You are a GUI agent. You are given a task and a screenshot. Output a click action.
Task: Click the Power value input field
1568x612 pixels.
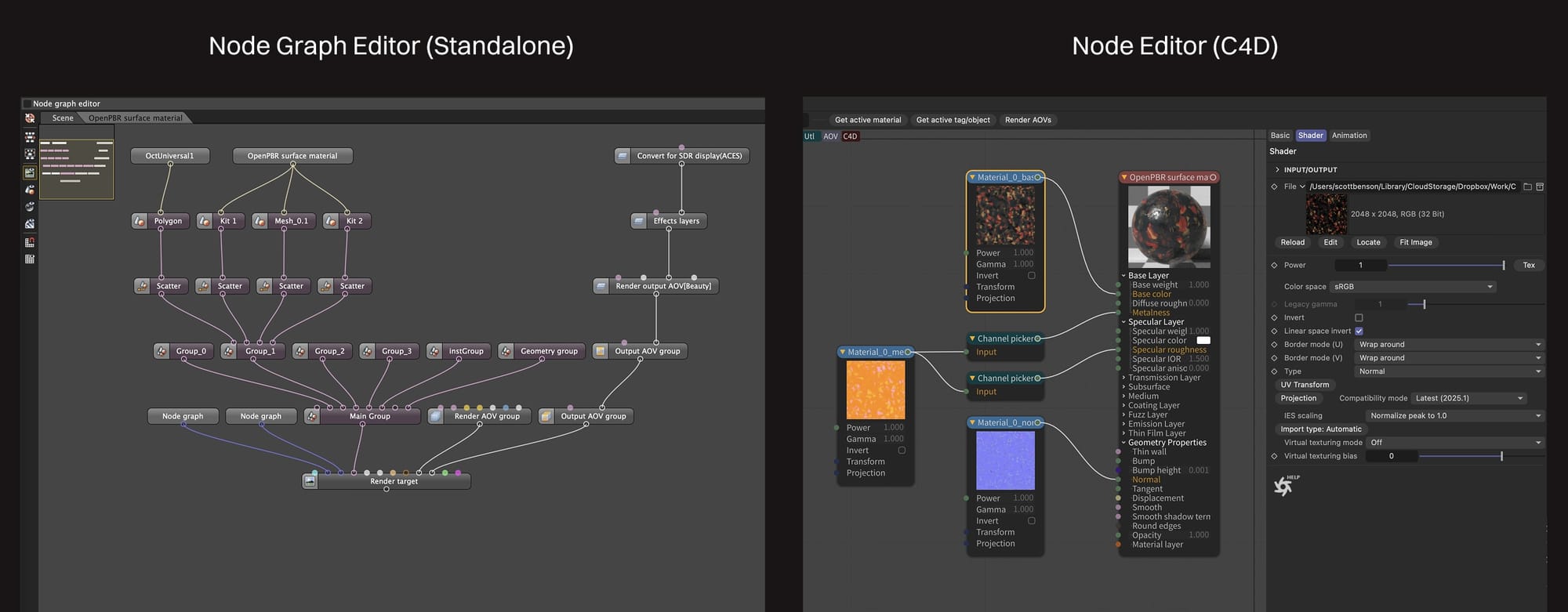(1360, 265)
